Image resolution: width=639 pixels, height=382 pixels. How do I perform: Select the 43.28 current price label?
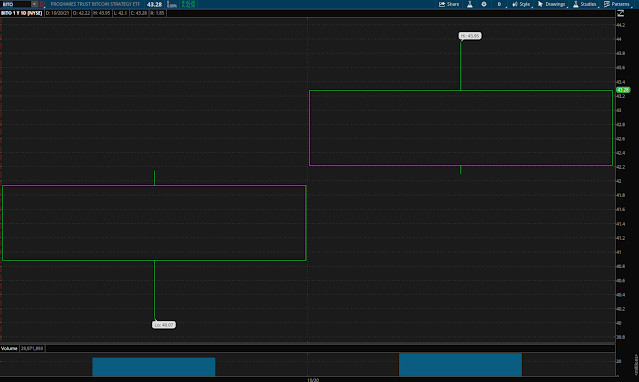[x=623, y=90]
